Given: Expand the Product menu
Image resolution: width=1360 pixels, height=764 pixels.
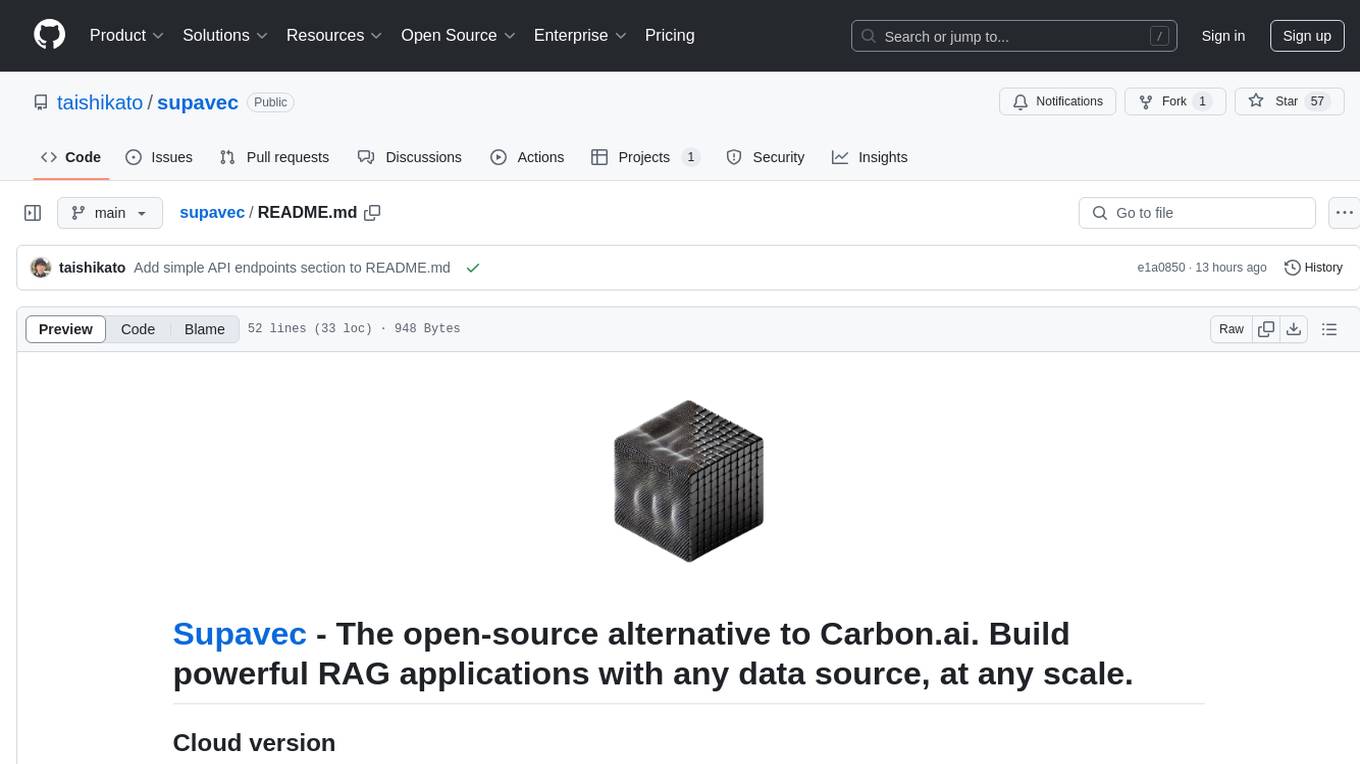Looking at the screenshot, I should click(x=127, y=35).
